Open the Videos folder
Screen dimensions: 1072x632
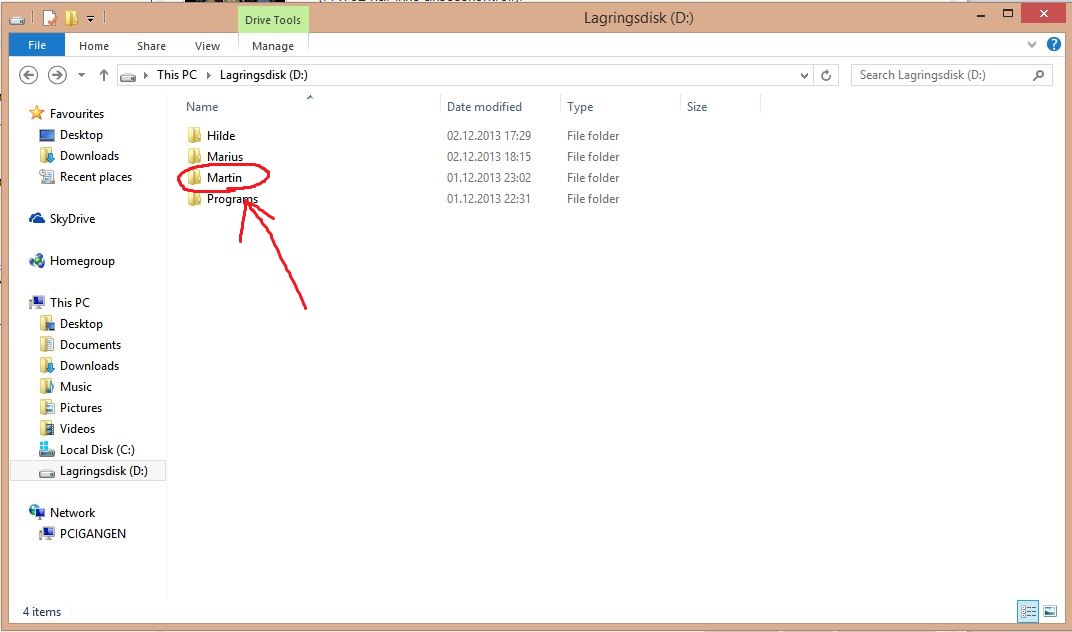[x=77, y=429]
